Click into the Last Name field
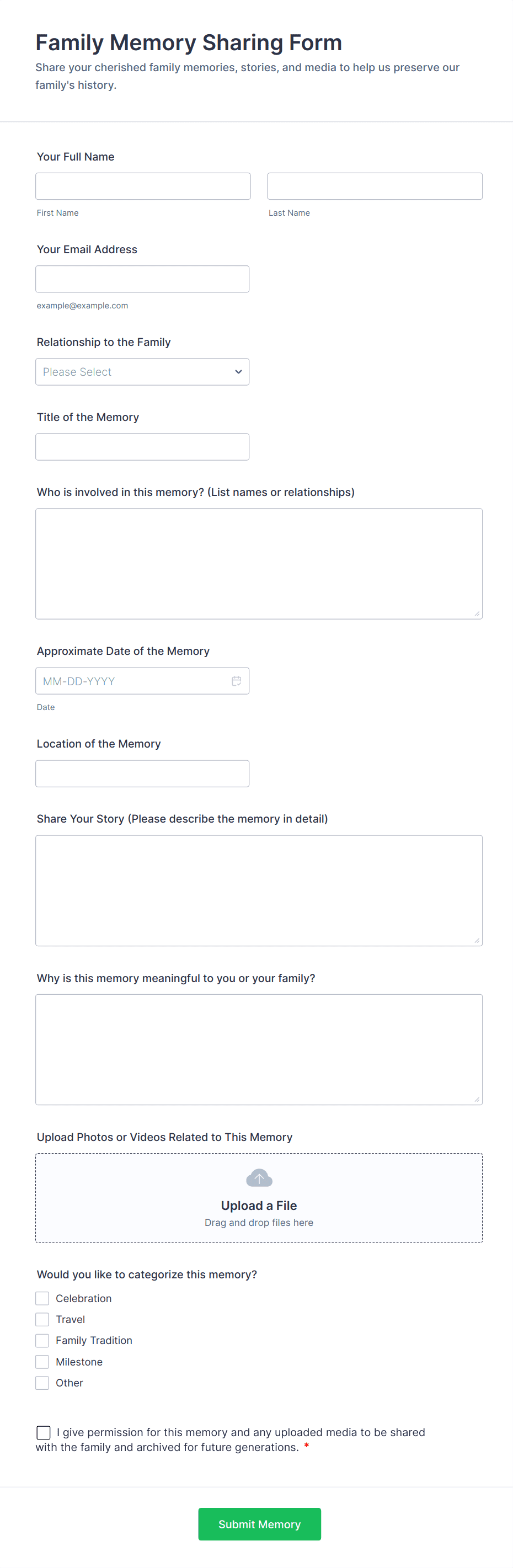 point(374,186)
